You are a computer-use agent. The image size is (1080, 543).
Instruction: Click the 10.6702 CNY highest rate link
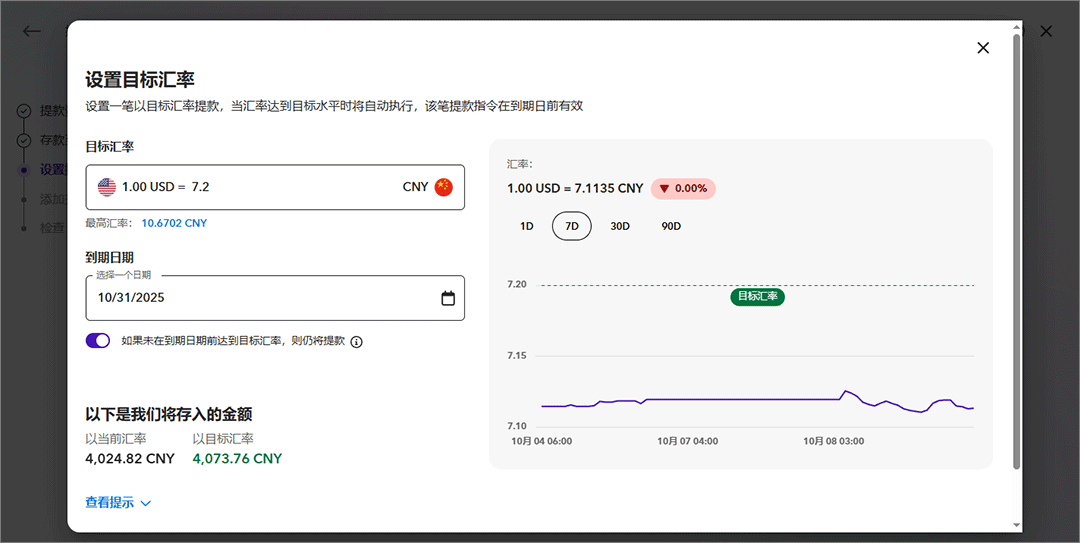point(174,223)
